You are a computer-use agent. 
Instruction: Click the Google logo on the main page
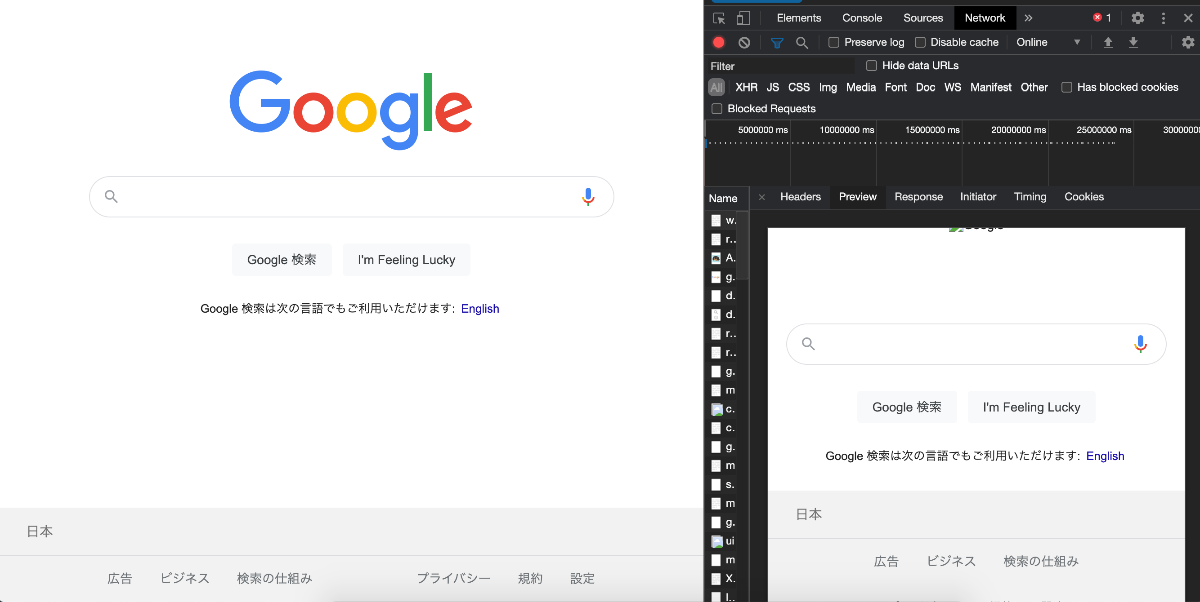351,110
